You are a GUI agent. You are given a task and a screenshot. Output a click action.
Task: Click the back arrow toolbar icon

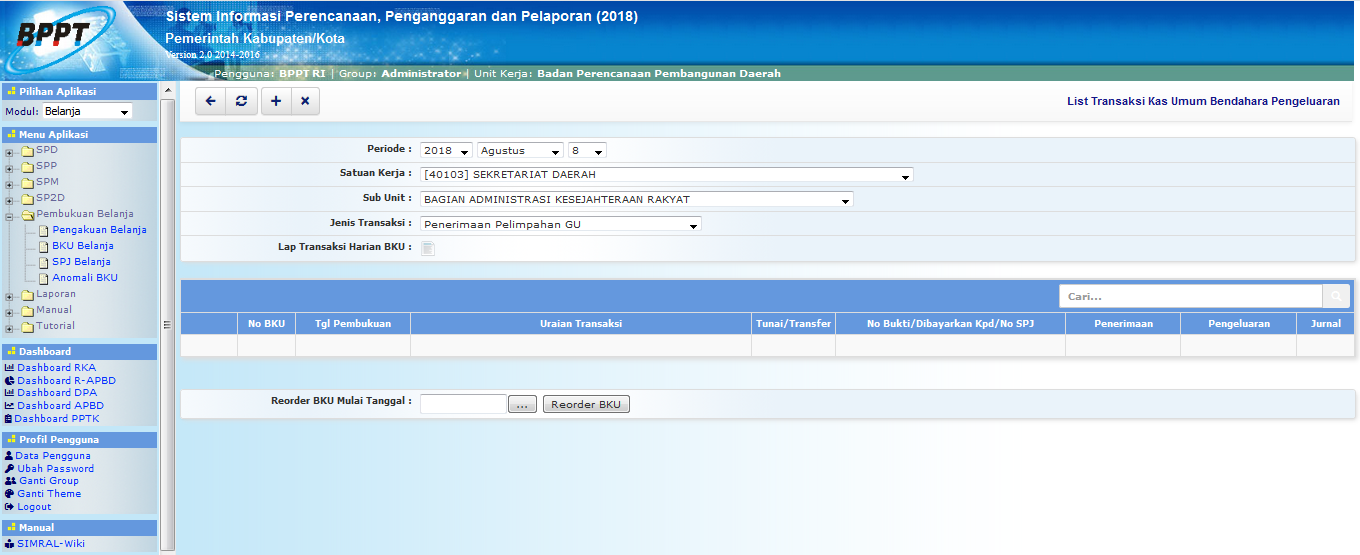click(x=210, y=101)
